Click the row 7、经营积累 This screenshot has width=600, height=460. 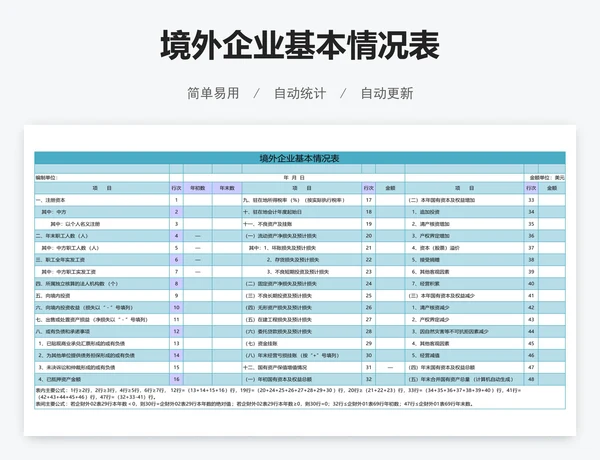pyautogui.click(x=465, y=284)
